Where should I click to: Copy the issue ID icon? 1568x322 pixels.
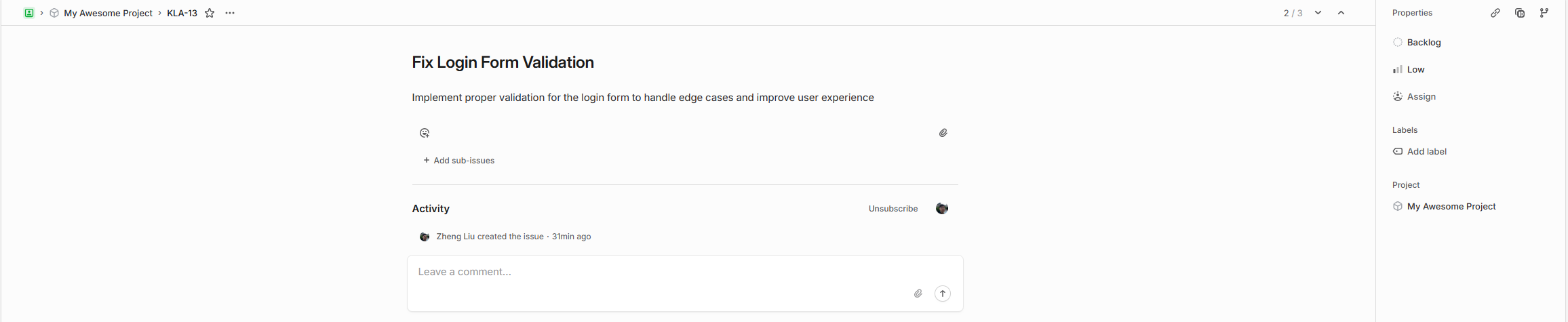tap(1520, 13)
